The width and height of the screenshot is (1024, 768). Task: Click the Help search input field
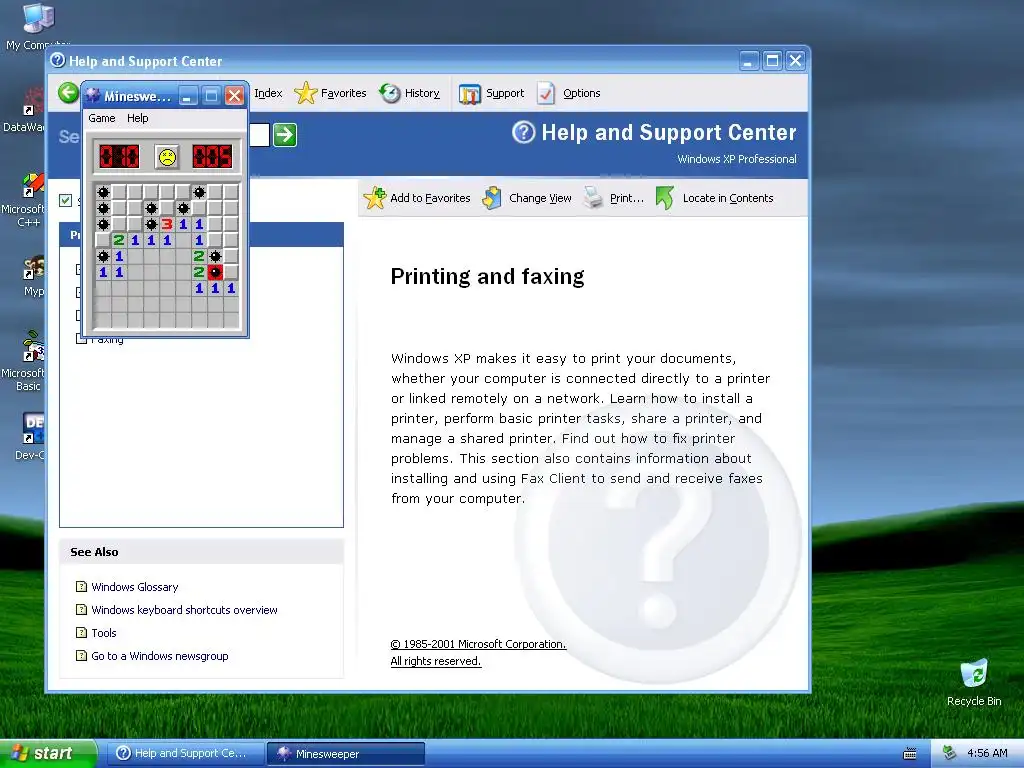click(x=259, y=135)
